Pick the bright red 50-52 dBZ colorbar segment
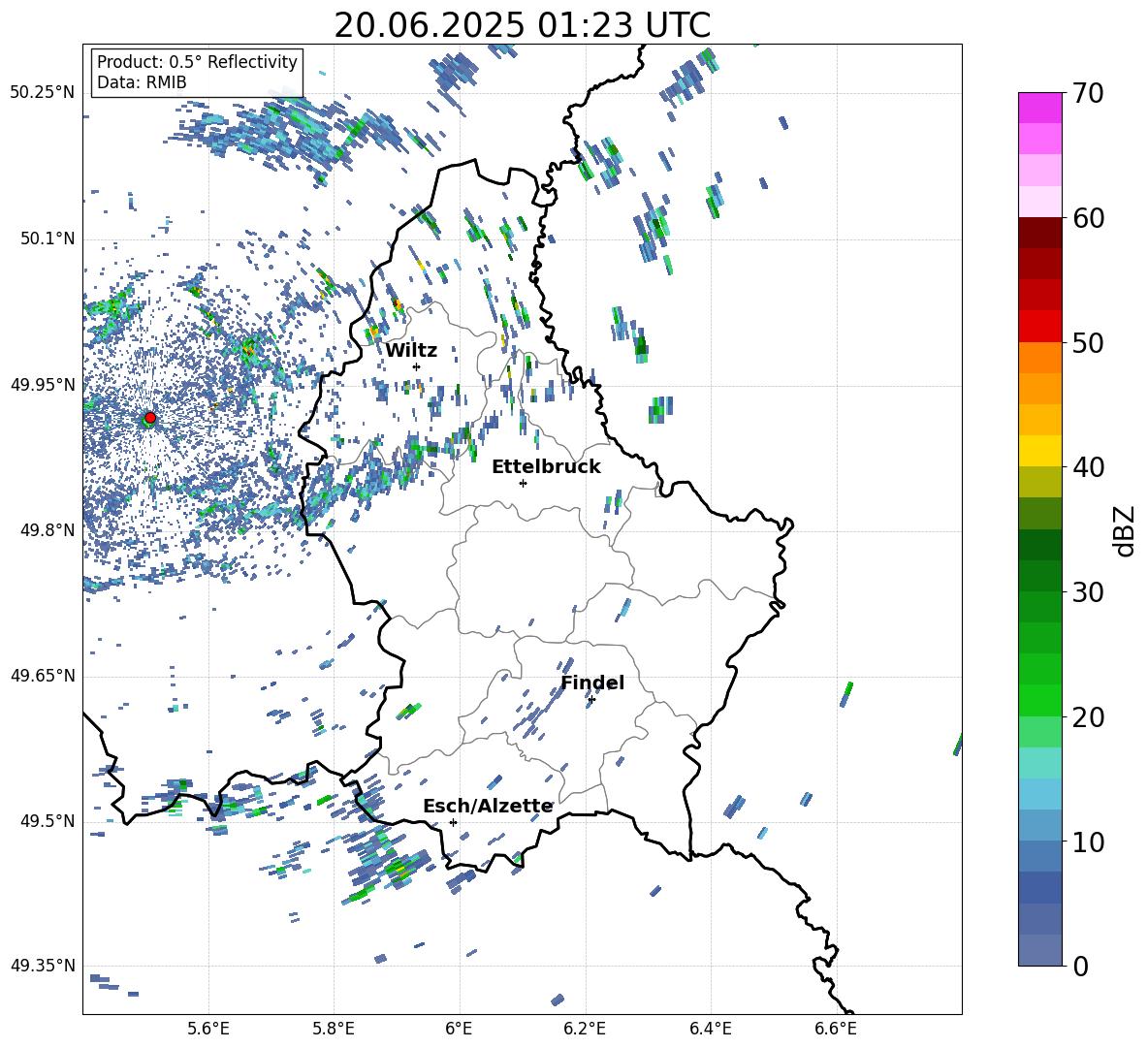The height and width of the screenshot is (1048, 1148). click(x=1039, y=327)
